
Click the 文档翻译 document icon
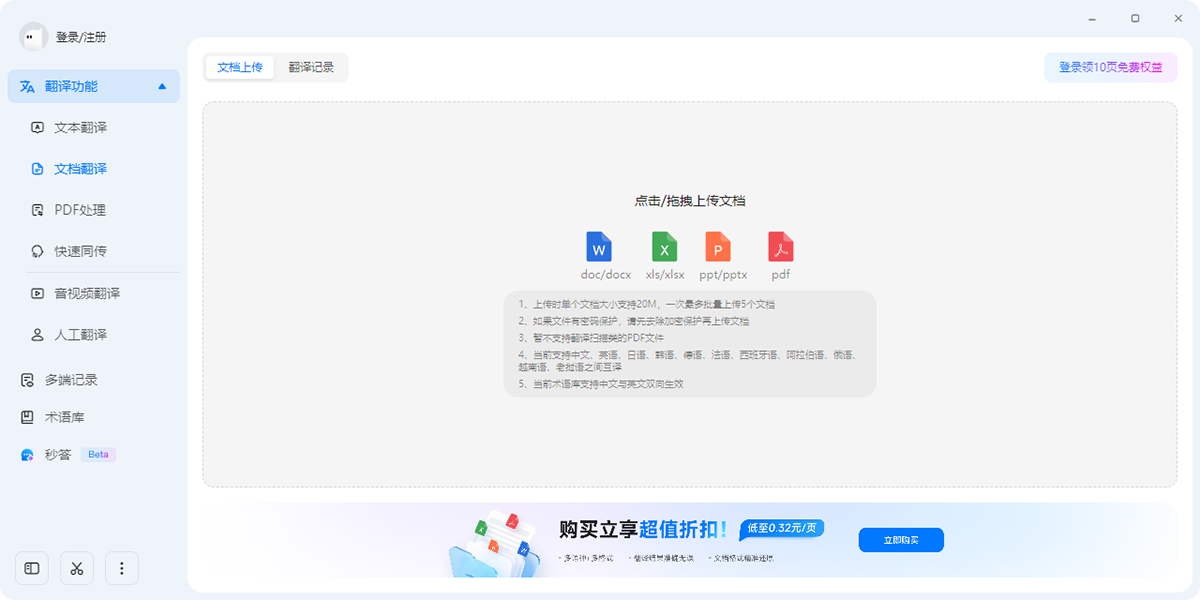tap(37, 169)
